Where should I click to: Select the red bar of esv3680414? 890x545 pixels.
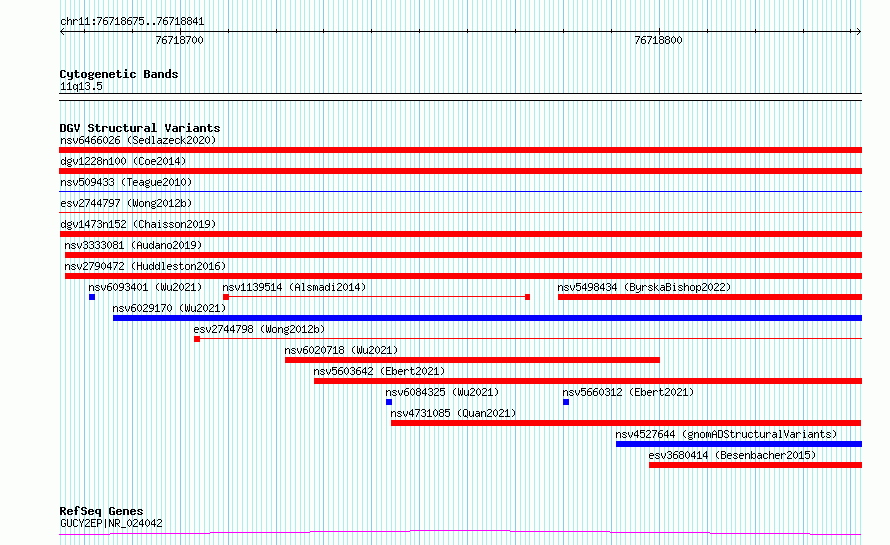coord(755,465)
